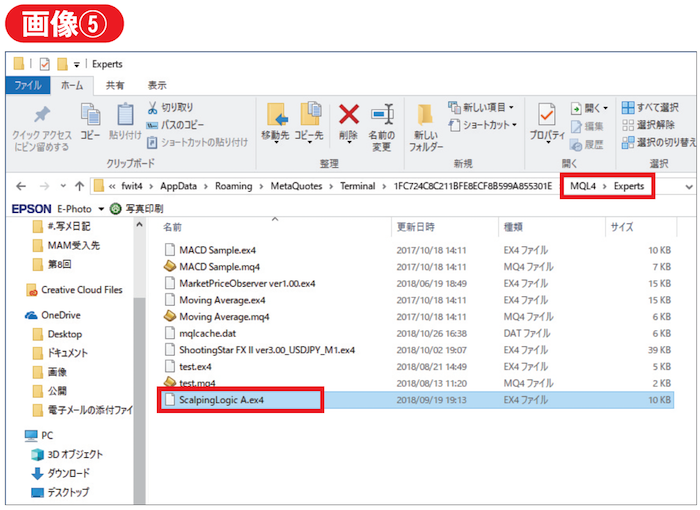Open Copy to (コピー先) icon
Viewport: 700px width, 510px height.
pyautogui.click(x=310, y=114)
